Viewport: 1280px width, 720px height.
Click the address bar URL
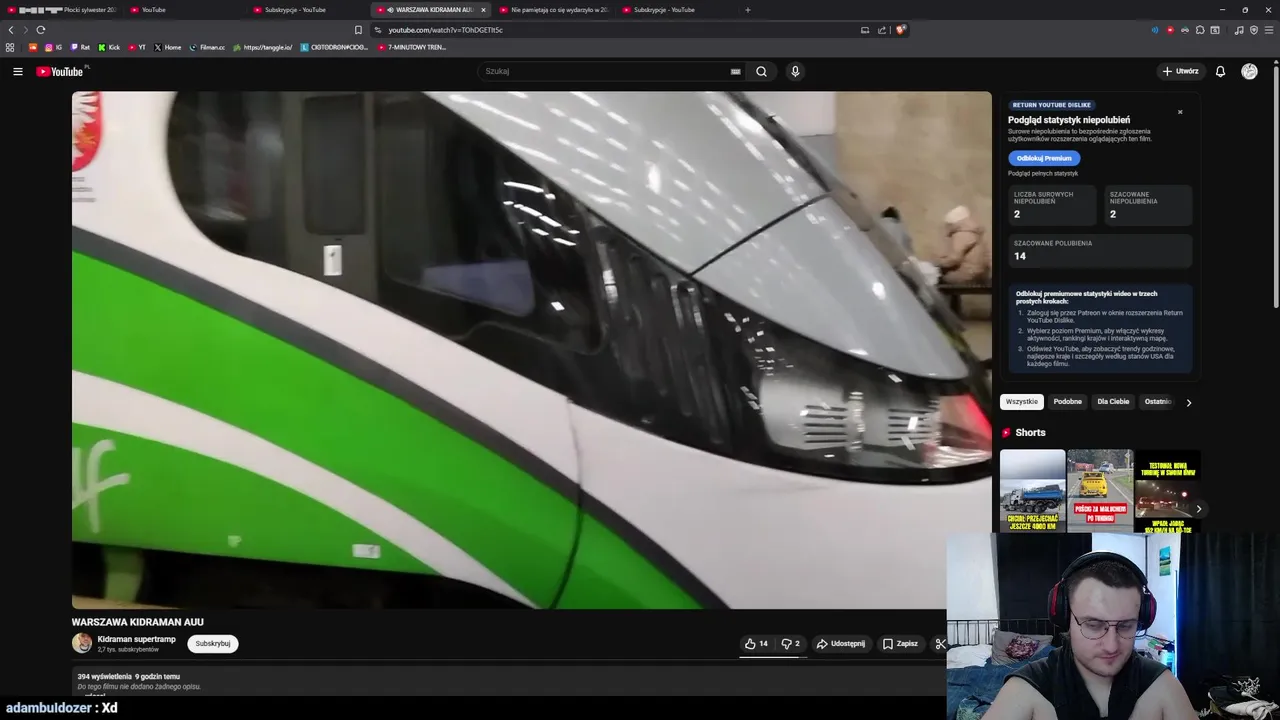(445, 30)
